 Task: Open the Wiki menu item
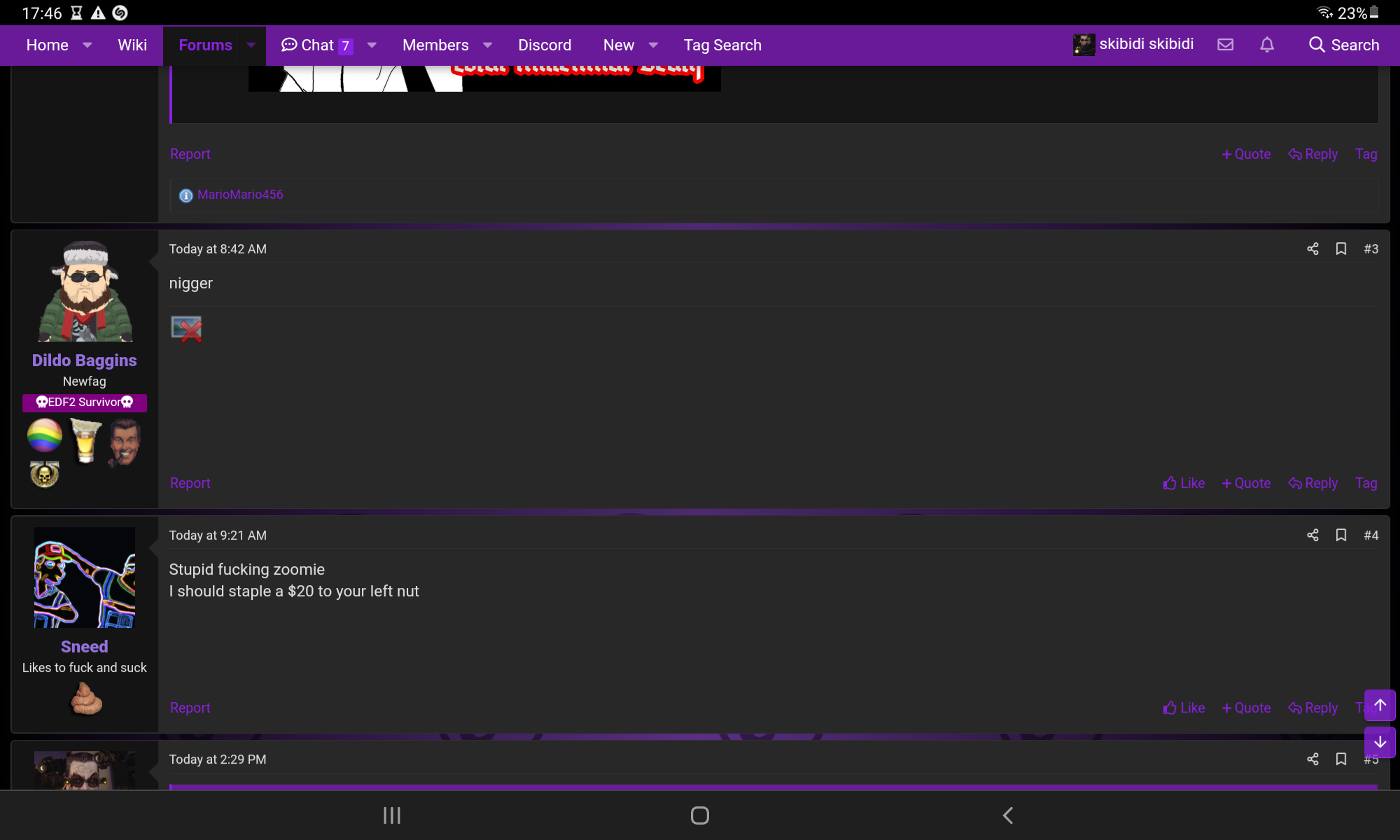(x=132, y=45)
